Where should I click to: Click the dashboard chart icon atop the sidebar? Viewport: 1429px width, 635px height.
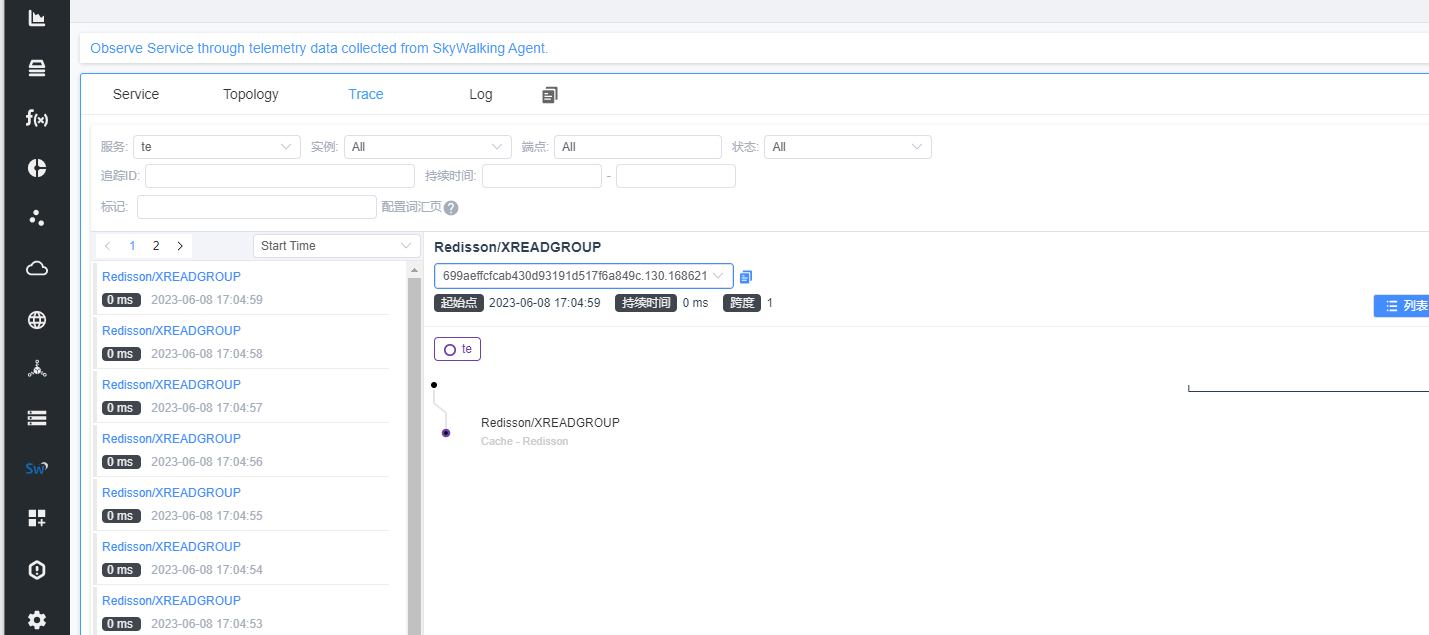pos(36,18)
